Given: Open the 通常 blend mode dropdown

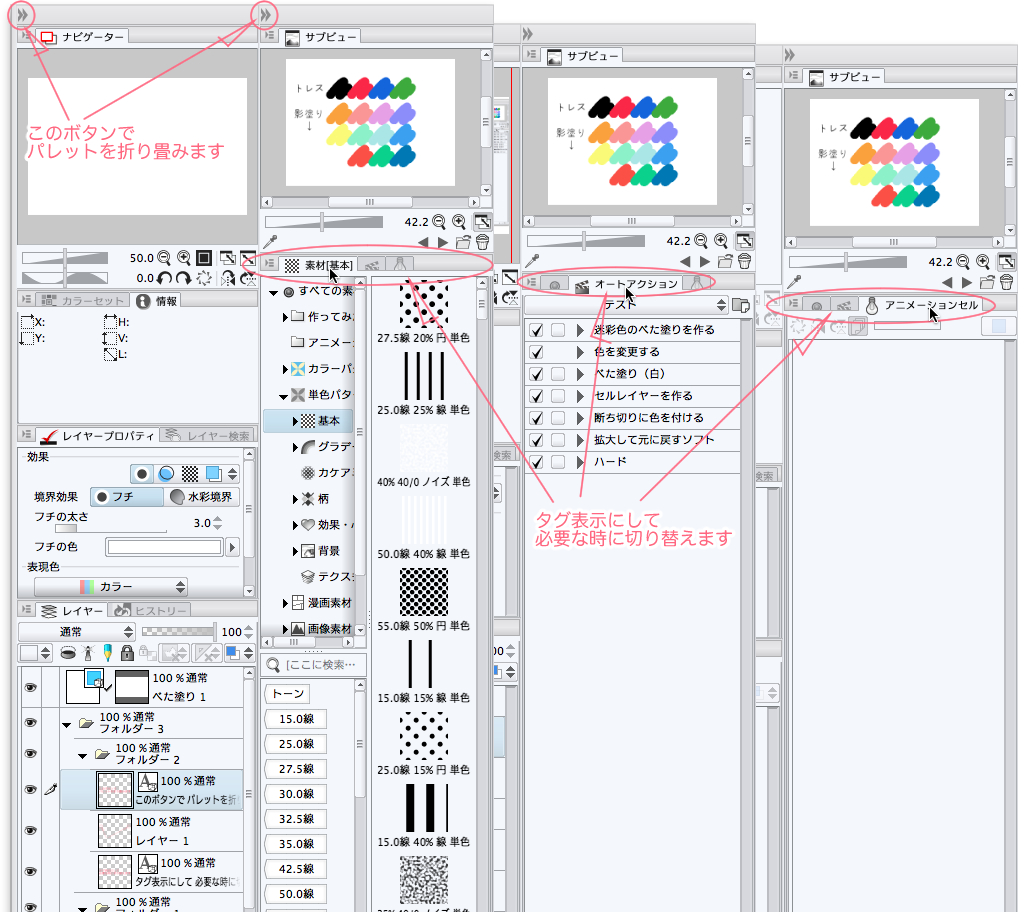Looking at the screenshot, I should pos(77,632).
